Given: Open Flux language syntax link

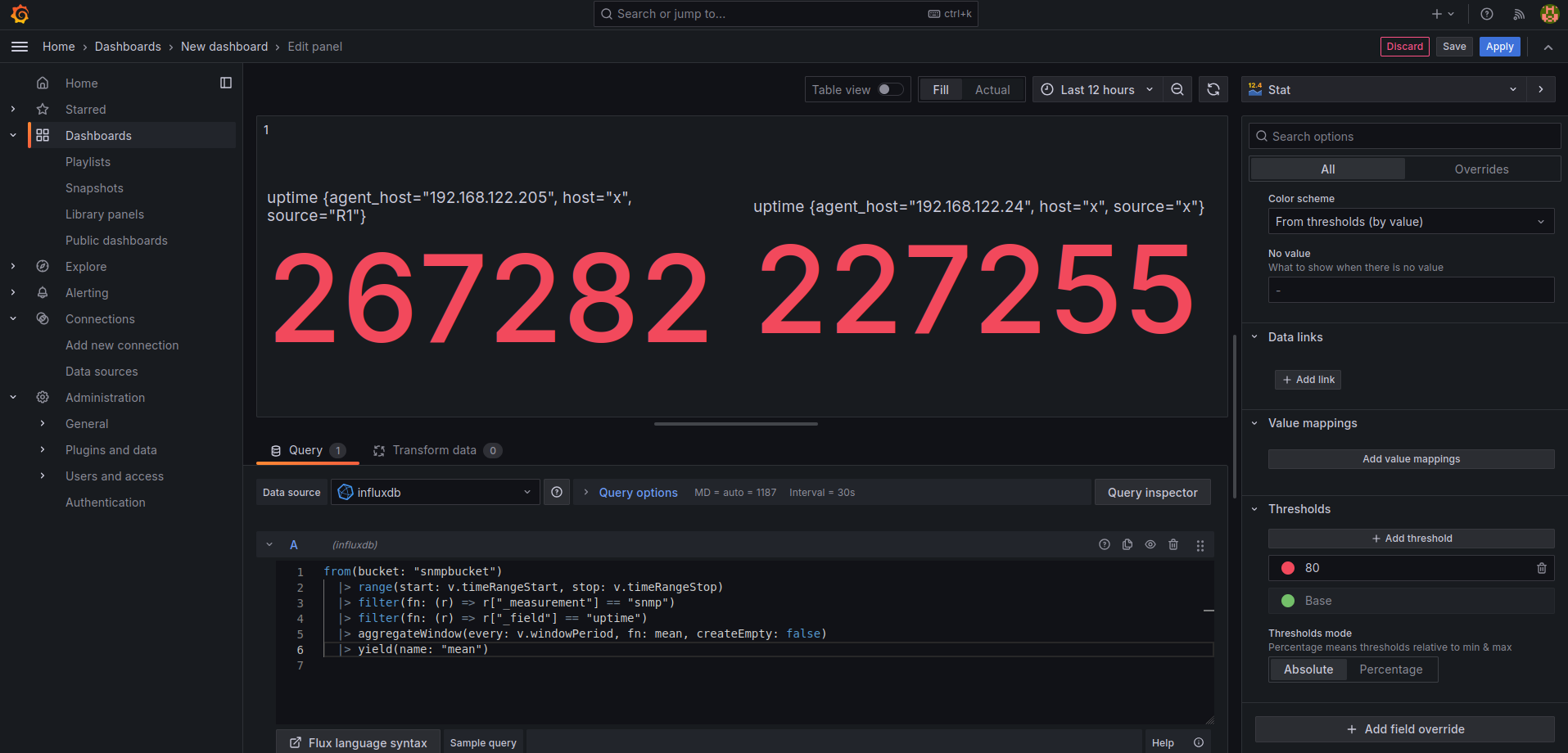Looking at the screenshot, I should [x=358, y=742].
